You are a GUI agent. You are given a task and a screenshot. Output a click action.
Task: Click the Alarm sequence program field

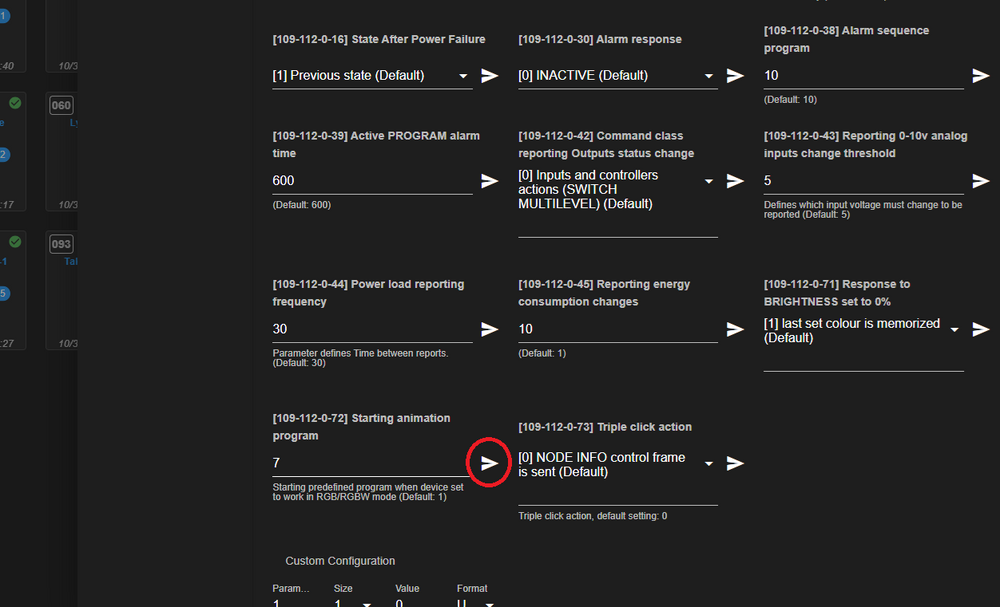tap(864, 76)
